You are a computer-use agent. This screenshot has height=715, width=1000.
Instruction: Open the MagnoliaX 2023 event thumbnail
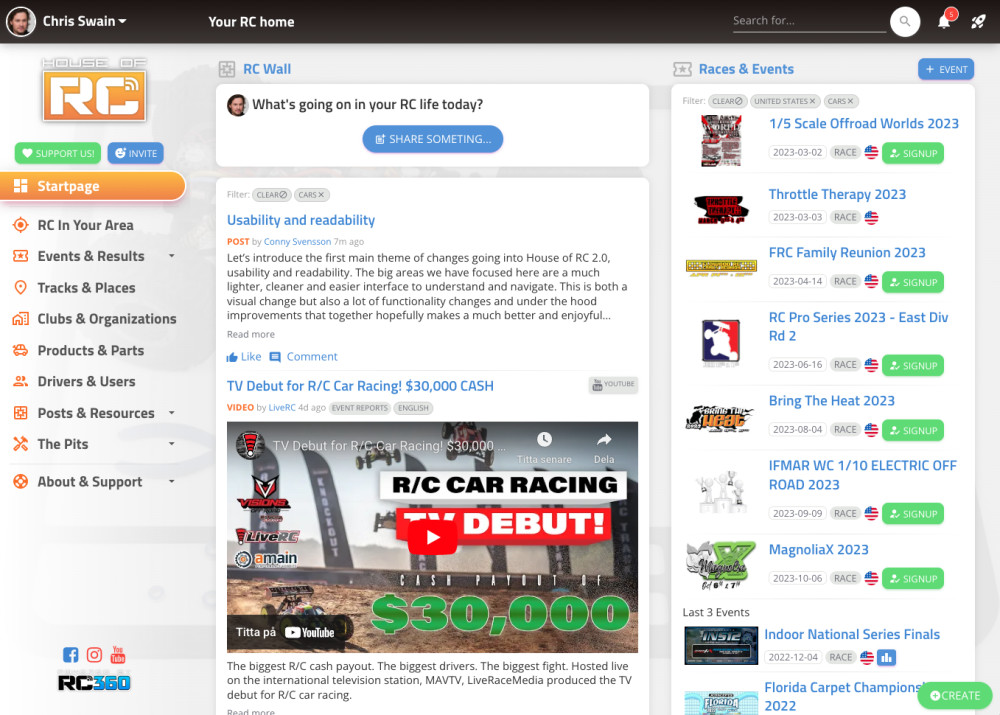coord(721,564)
